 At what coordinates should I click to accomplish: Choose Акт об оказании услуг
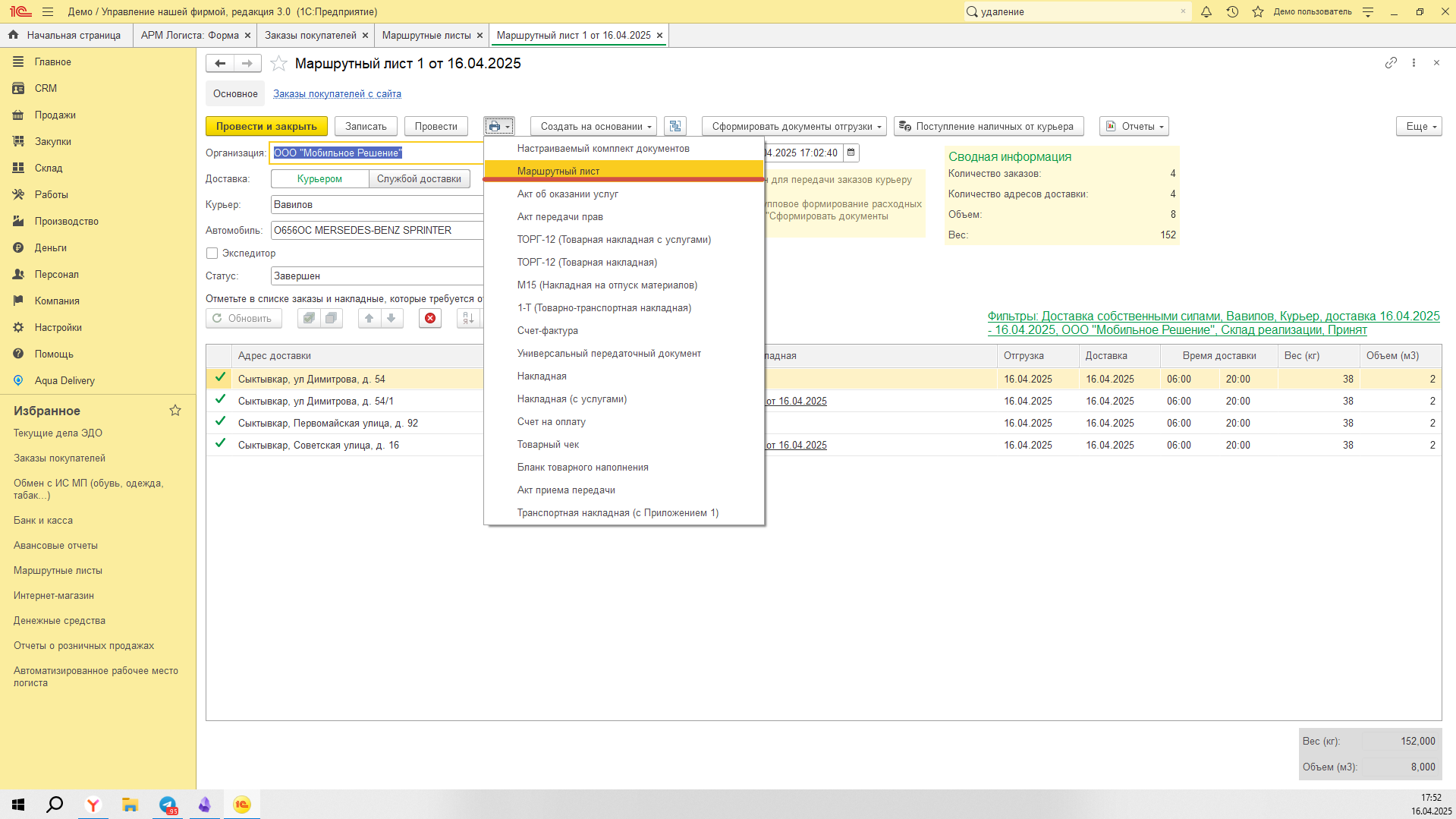pyautogui.click(x=624, y=194)
